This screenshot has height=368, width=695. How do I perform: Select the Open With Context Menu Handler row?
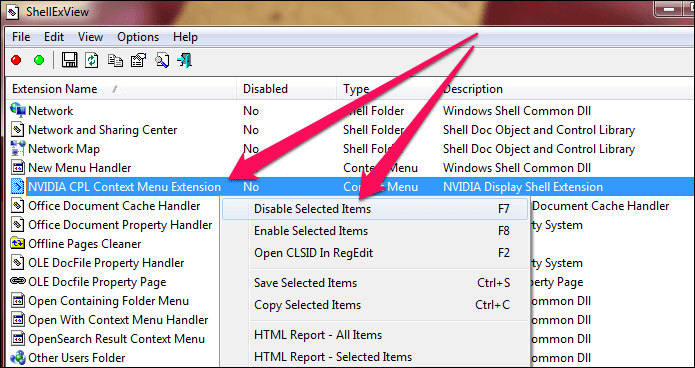(x=118, y=320)
